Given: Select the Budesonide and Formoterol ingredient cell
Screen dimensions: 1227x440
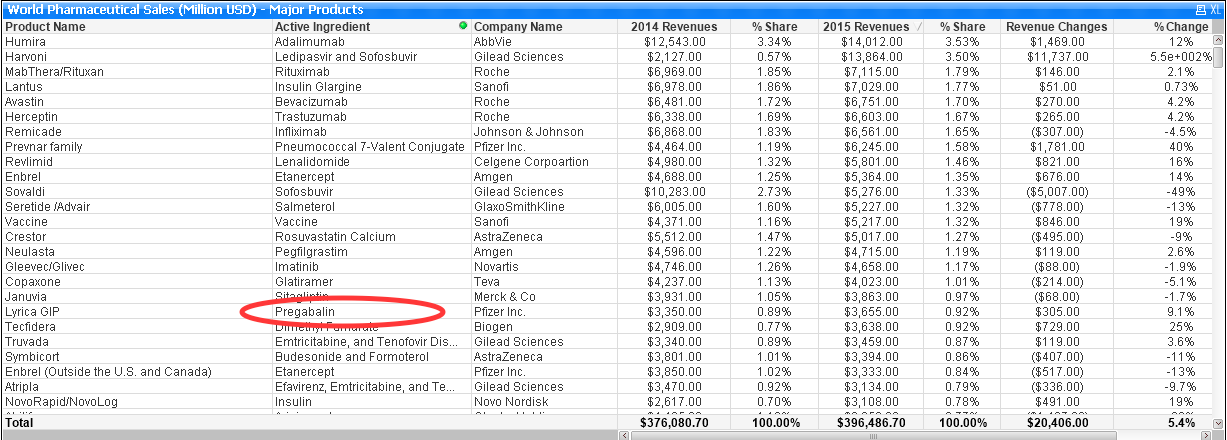Looking at the screenshot, I should pyautogui.click(x=371, y=357).
